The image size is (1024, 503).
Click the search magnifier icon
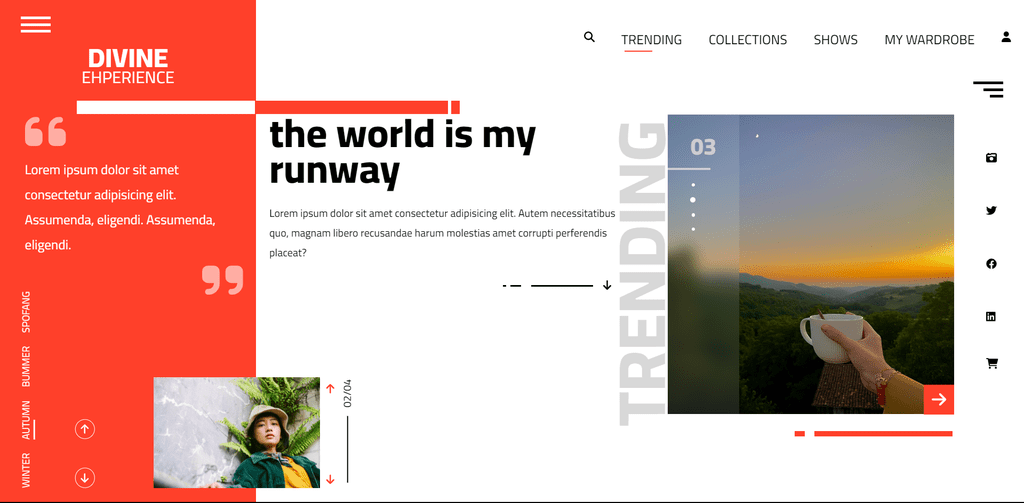[589, 37]
